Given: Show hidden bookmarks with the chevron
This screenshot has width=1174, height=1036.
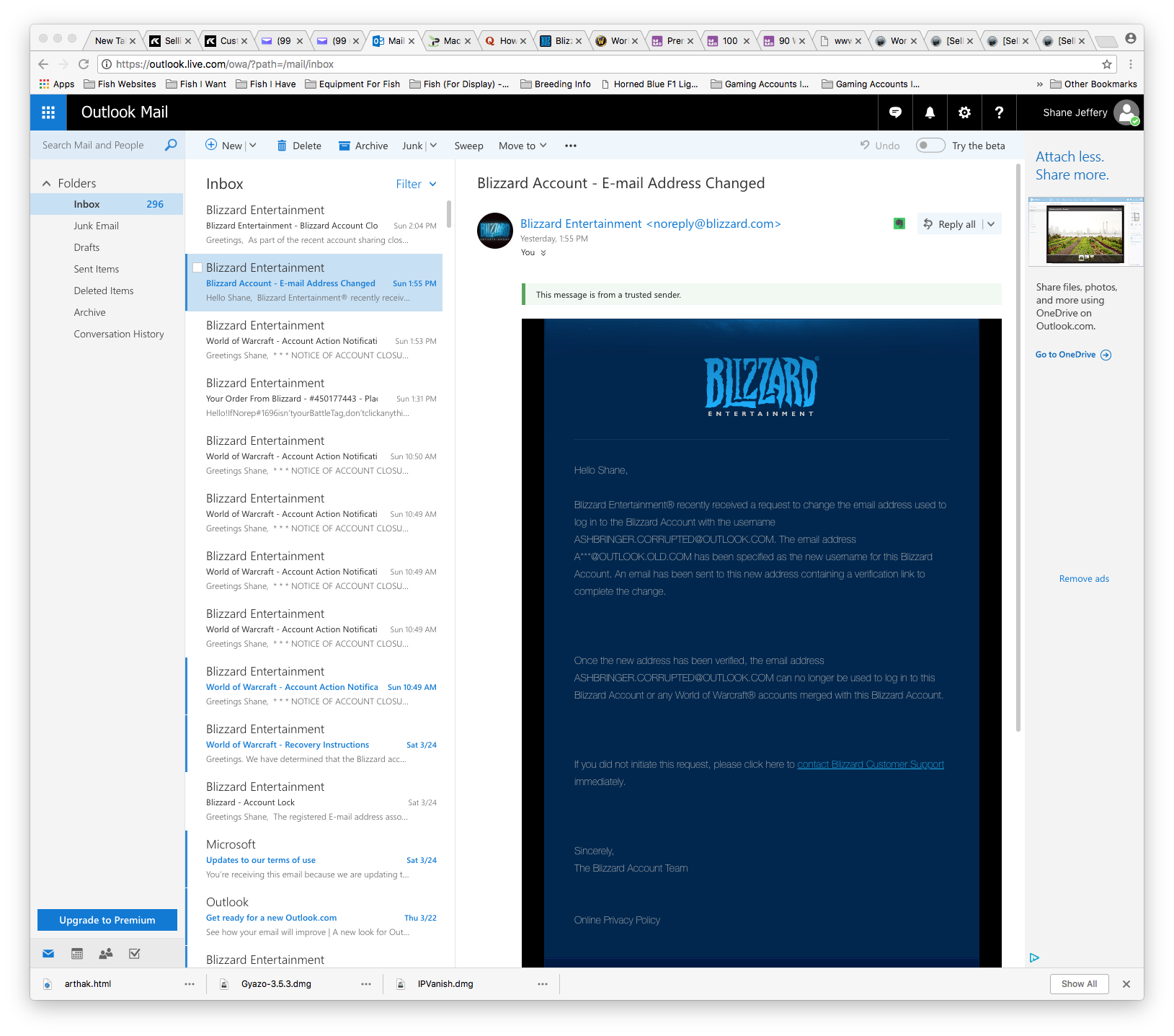Looking at the screenshot, I should click(x=1039, y=84).
